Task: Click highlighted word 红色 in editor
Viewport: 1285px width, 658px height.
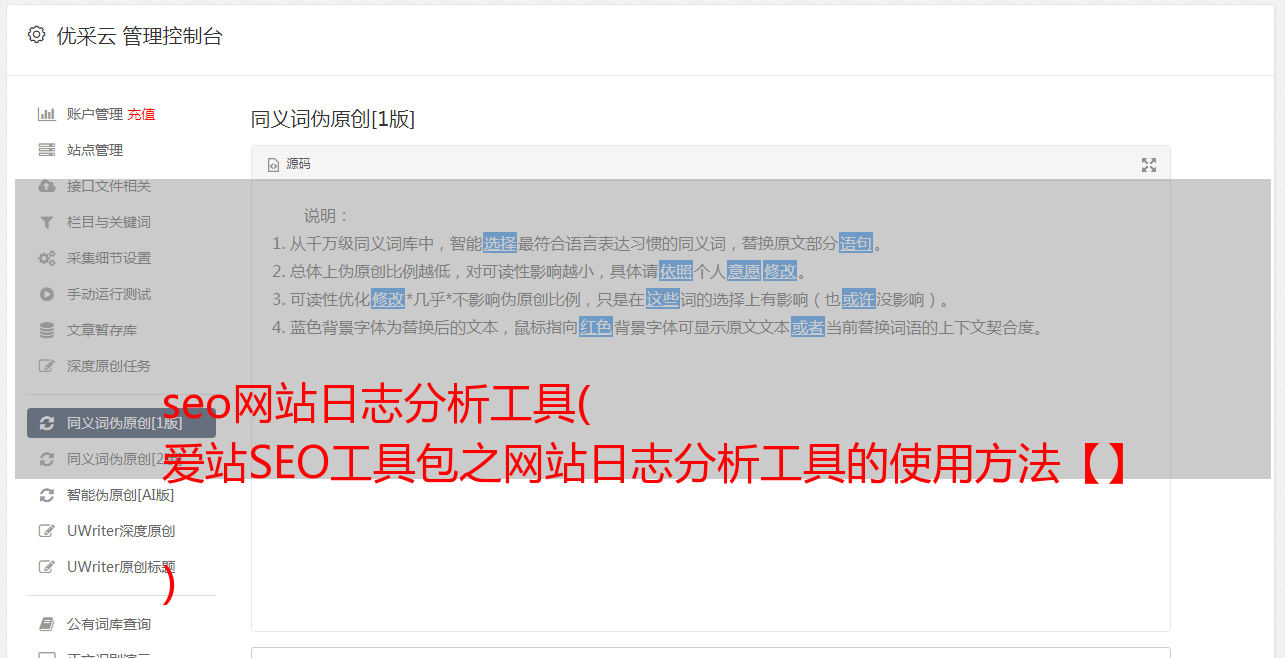Action: click(596, 327)
